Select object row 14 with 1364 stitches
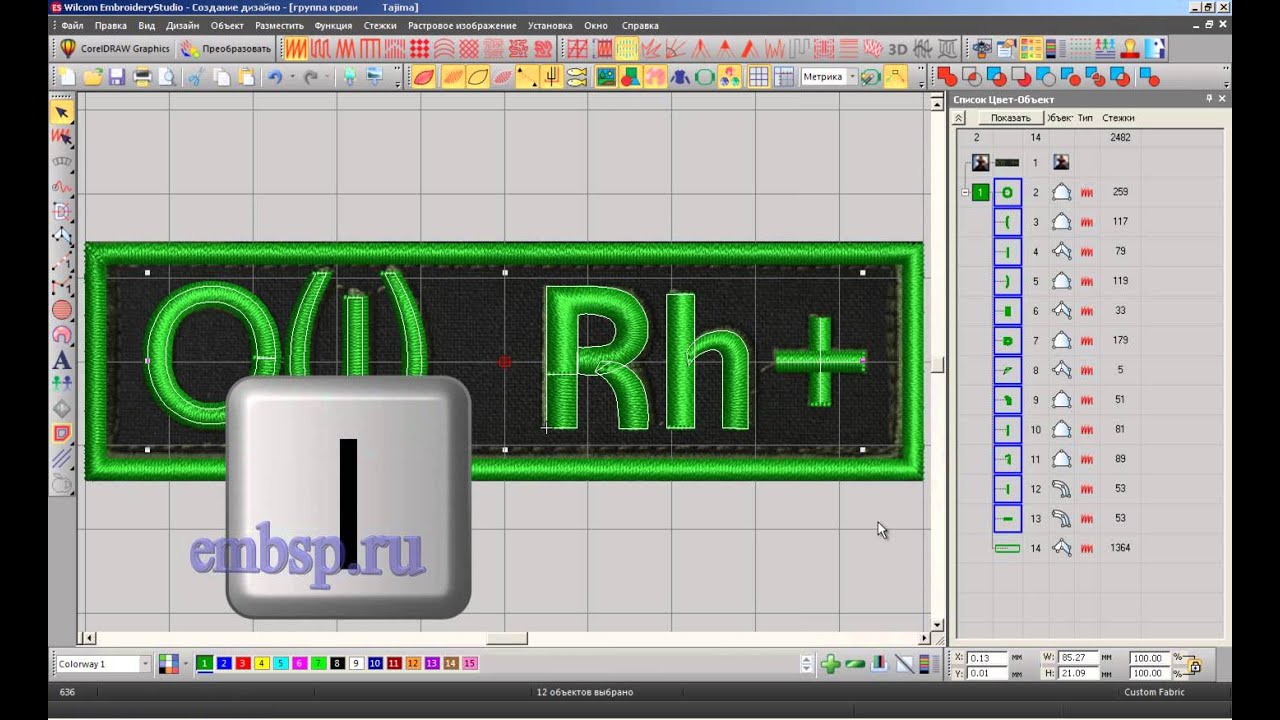Image resolution: width=1280 pixels, height=720 pixels. click(x=1090, y=548)
